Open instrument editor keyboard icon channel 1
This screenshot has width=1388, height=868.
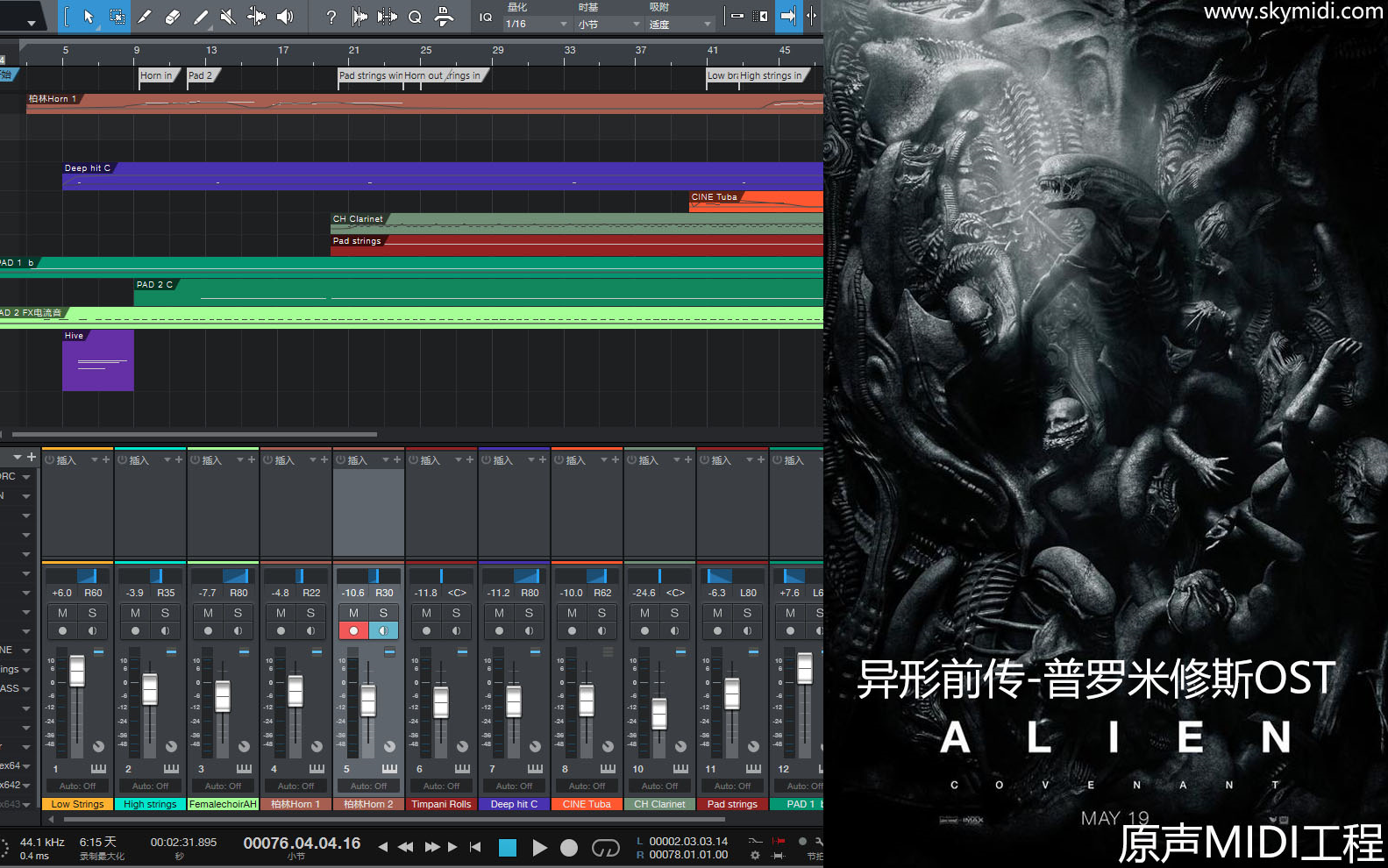click(x=98, y=769)
